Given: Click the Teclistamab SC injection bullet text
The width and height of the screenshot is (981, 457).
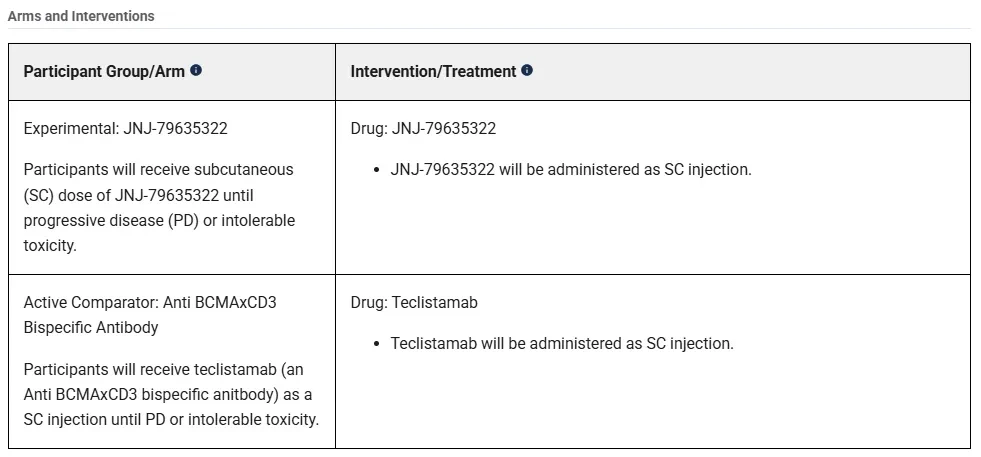Looking at the screenshot, I should coord(562,344).
